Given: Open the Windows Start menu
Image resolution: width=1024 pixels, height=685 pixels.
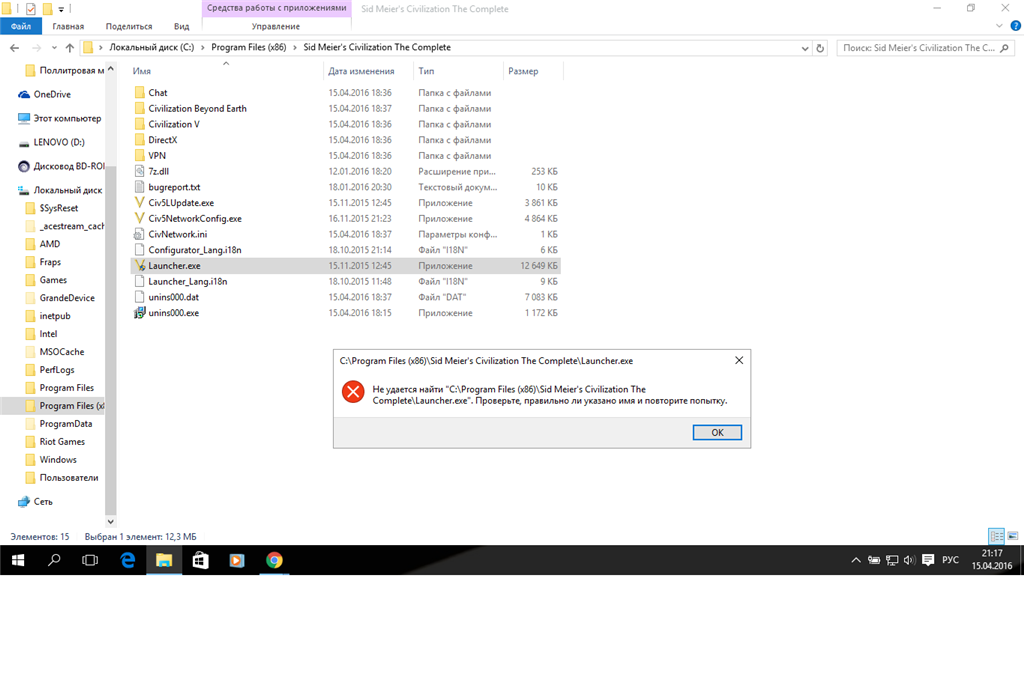Looking at the screenshot, I should (18, 560).
